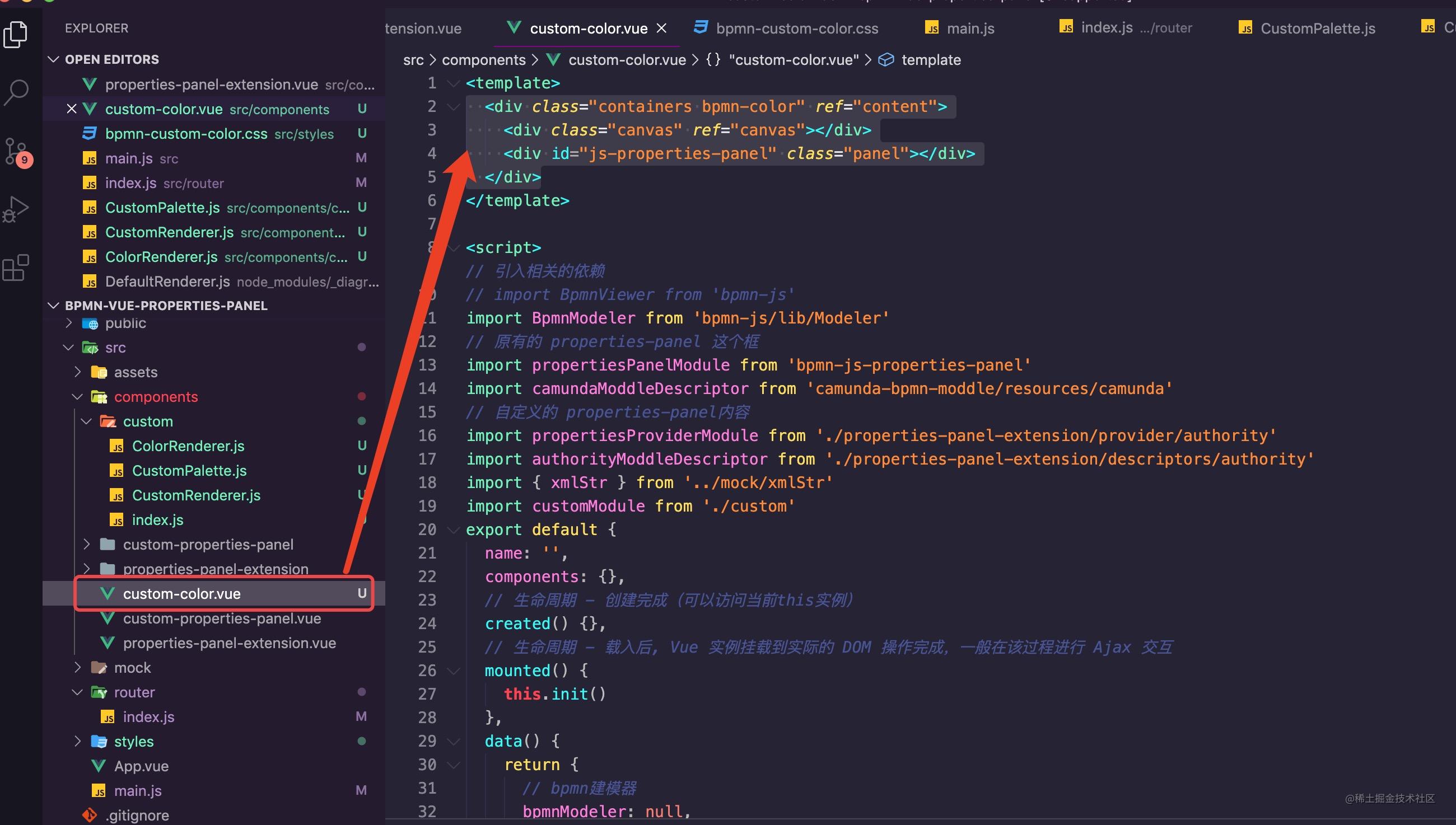This screenshot has width=1456, height=825.
Task: Switch to the CustomPalette.js tab
Action: point(1317,29)
